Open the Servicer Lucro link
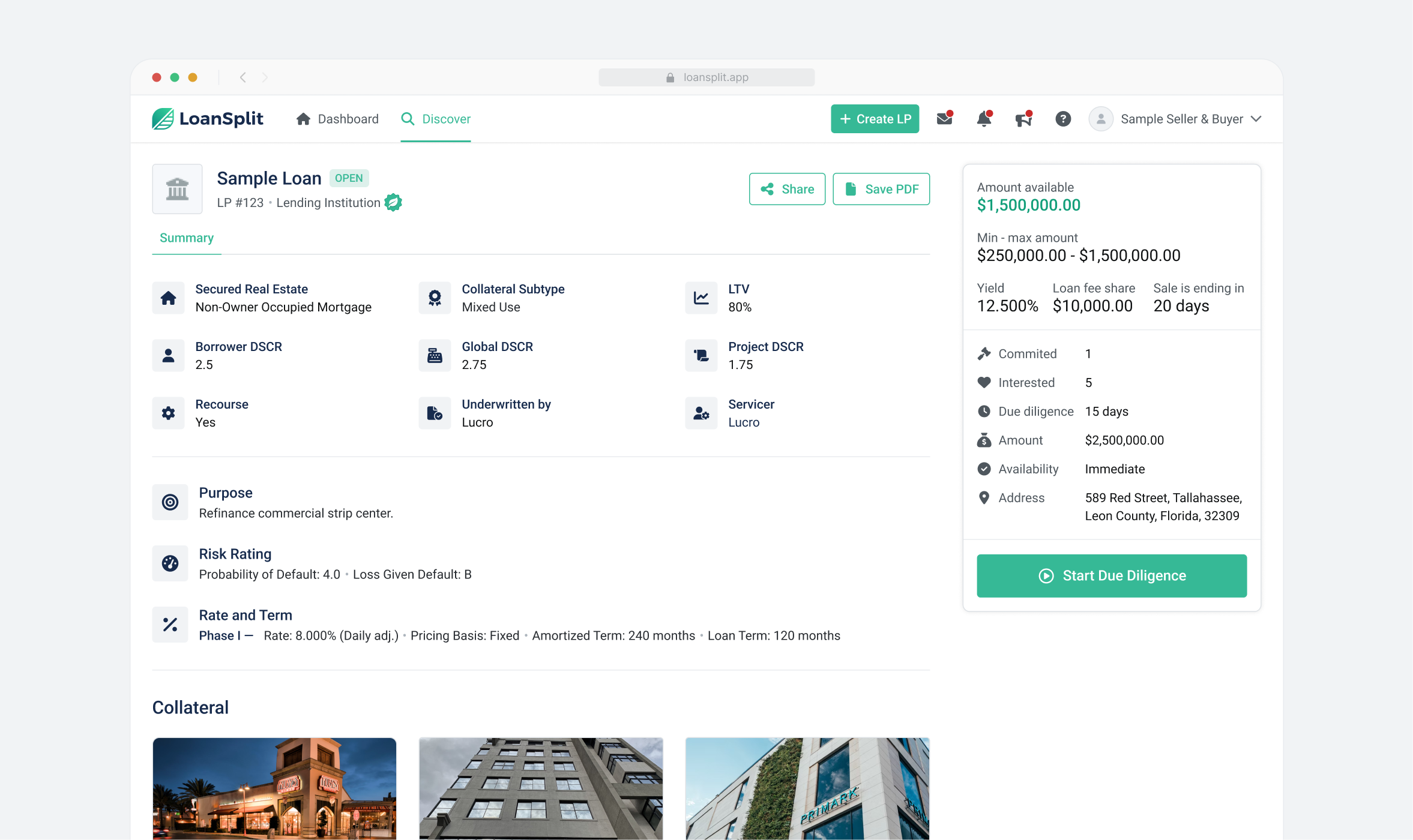 [744, 422]
